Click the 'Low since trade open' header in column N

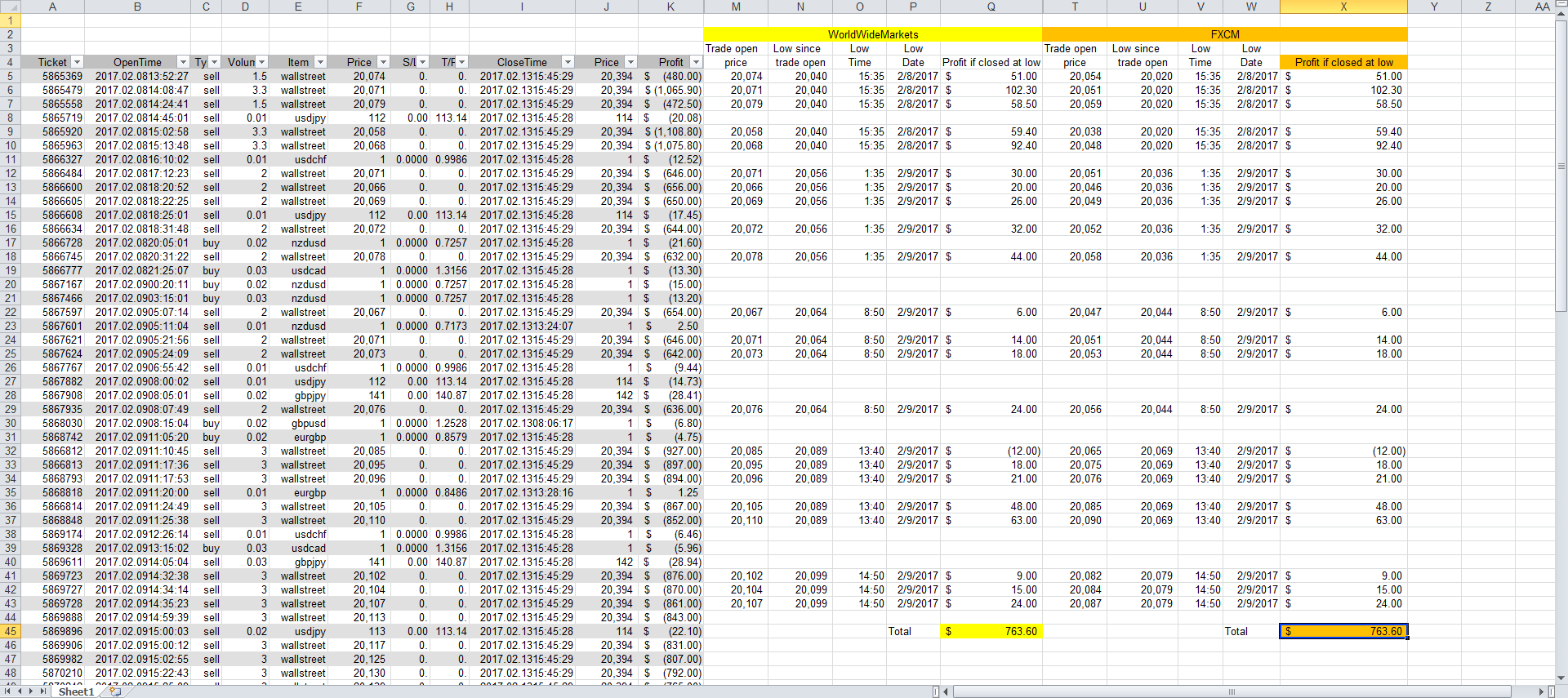click(800, 56)
